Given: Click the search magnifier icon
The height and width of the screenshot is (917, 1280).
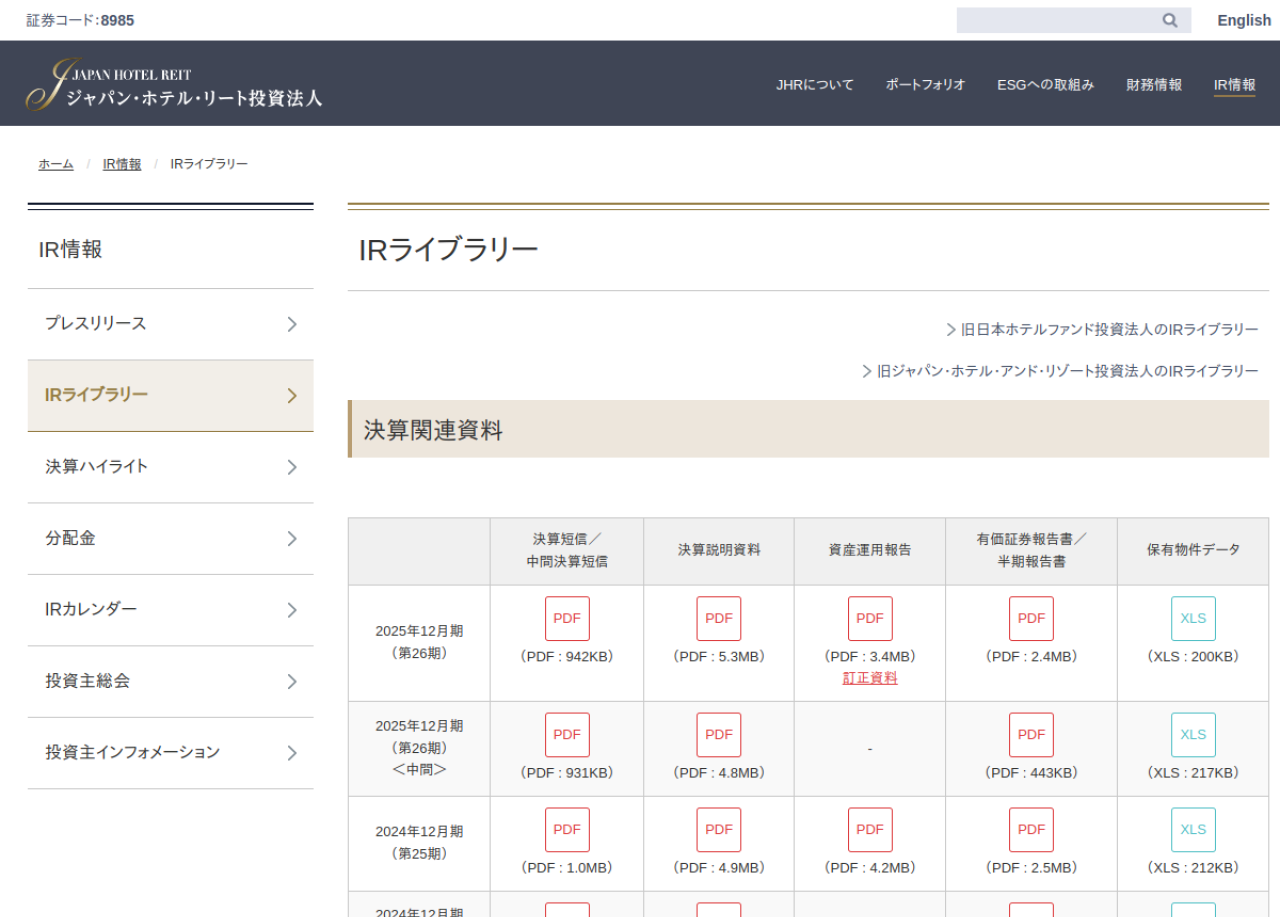Looking at the screenshot, I should (x=1170, y=20).
